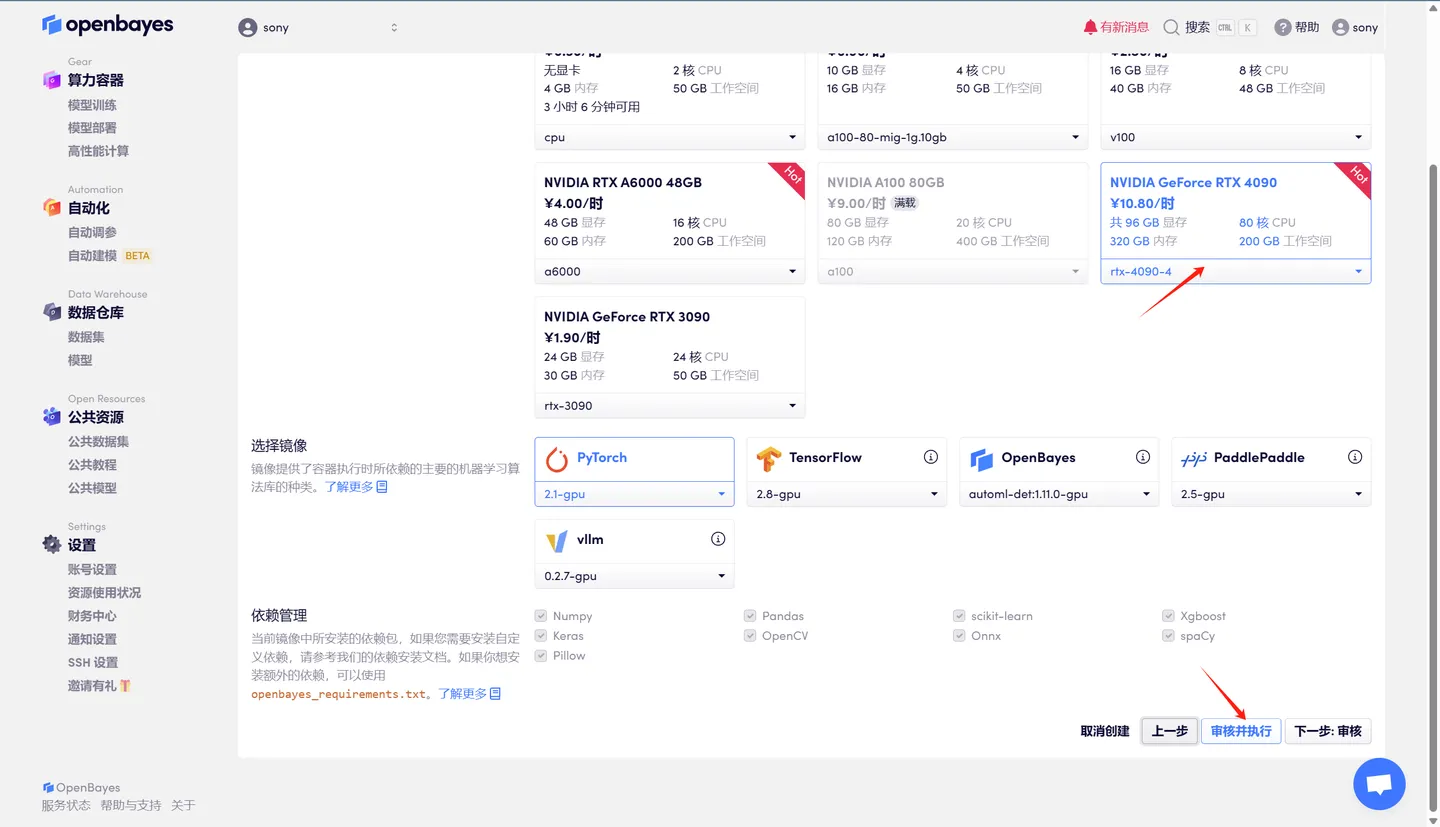Toggle the scikit-learn checkbox
Screen dimensions: 1440x827
pos(959,616)
